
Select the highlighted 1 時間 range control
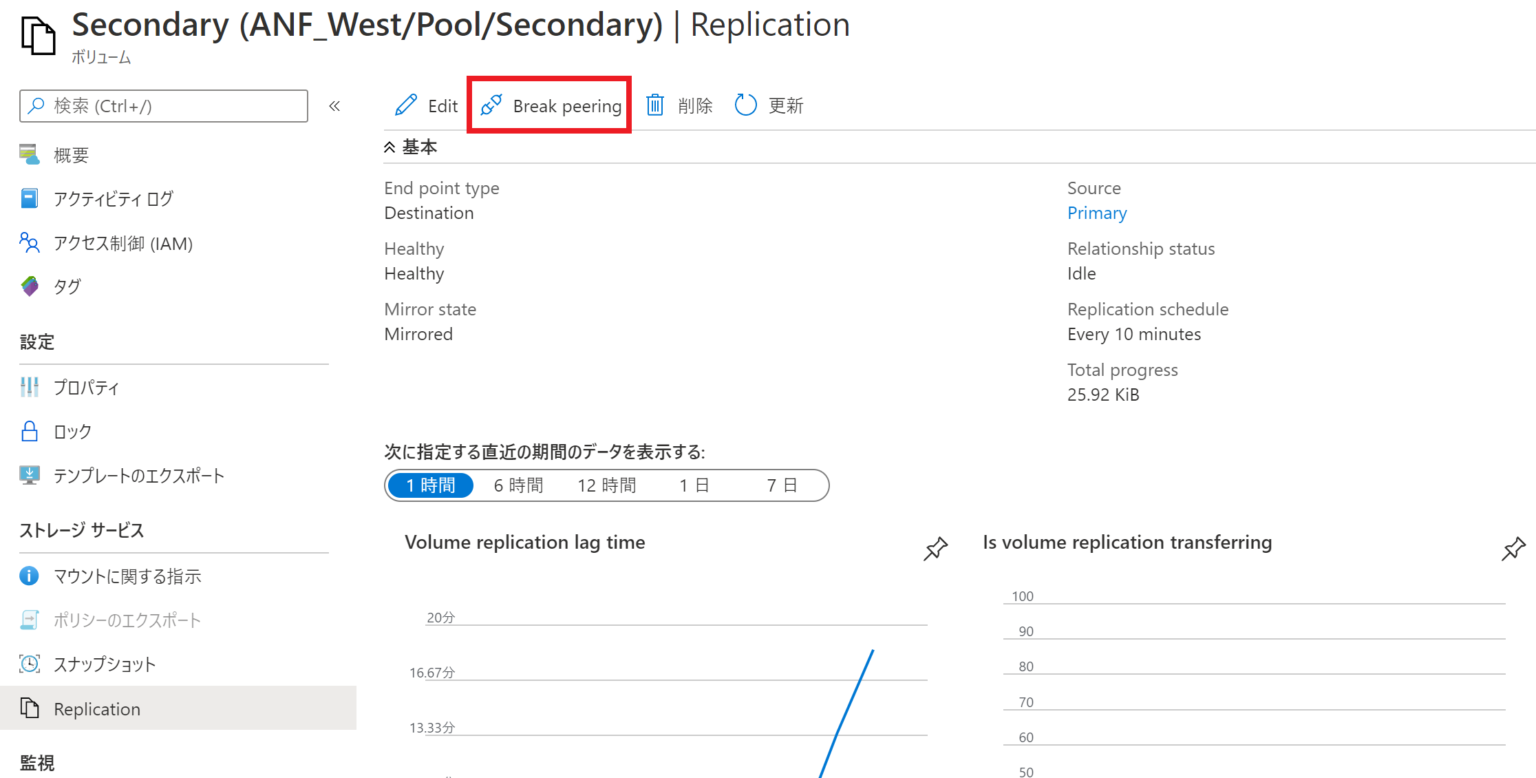(430, 485)
